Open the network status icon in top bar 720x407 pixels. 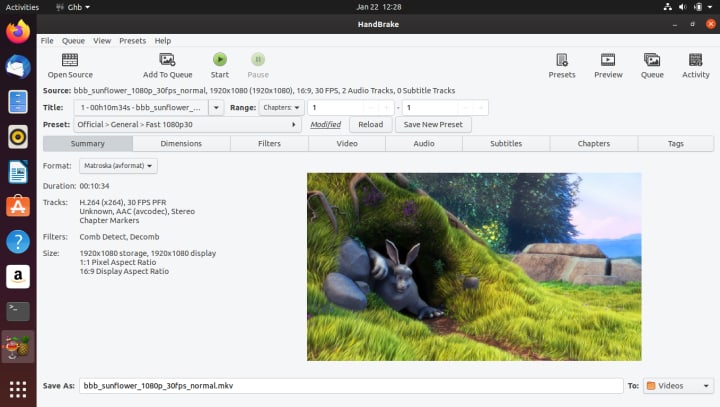tap(668, 7)
